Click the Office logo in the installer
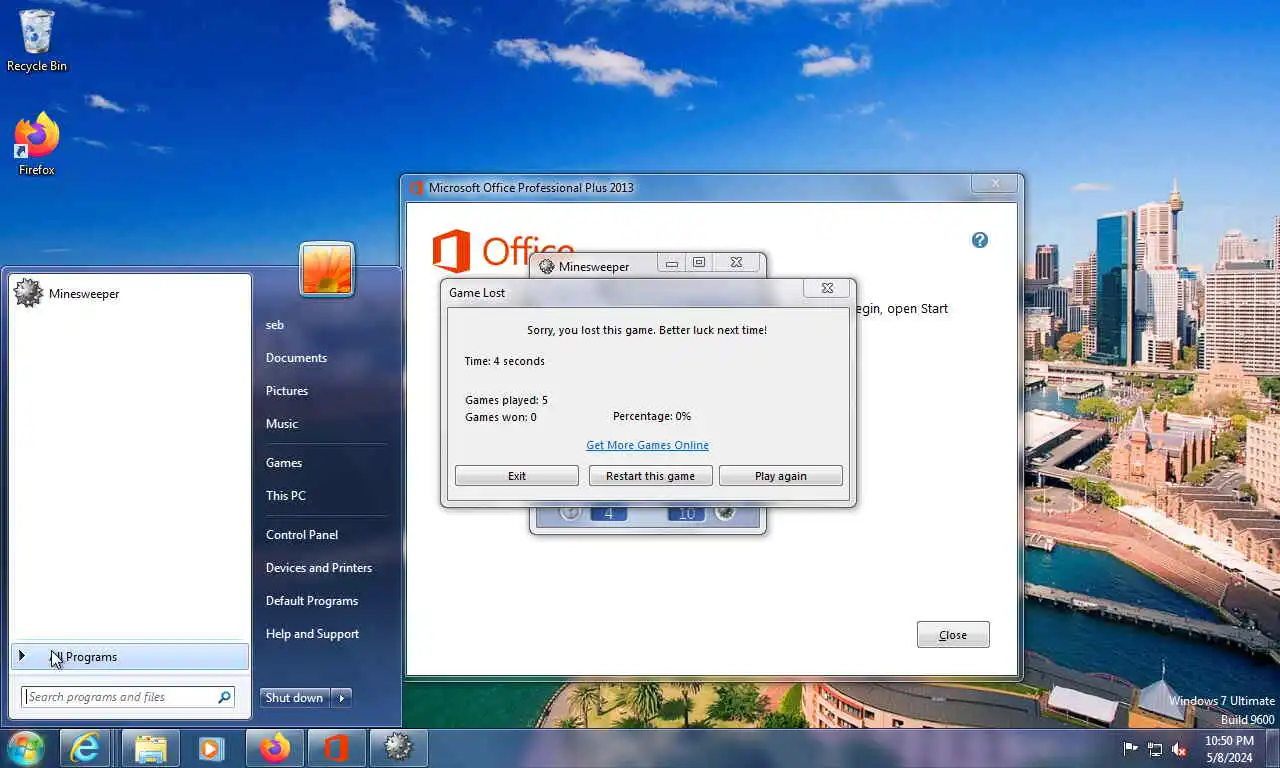The width and height of the screenshot is (1280, 768). [x=503, y=250]
